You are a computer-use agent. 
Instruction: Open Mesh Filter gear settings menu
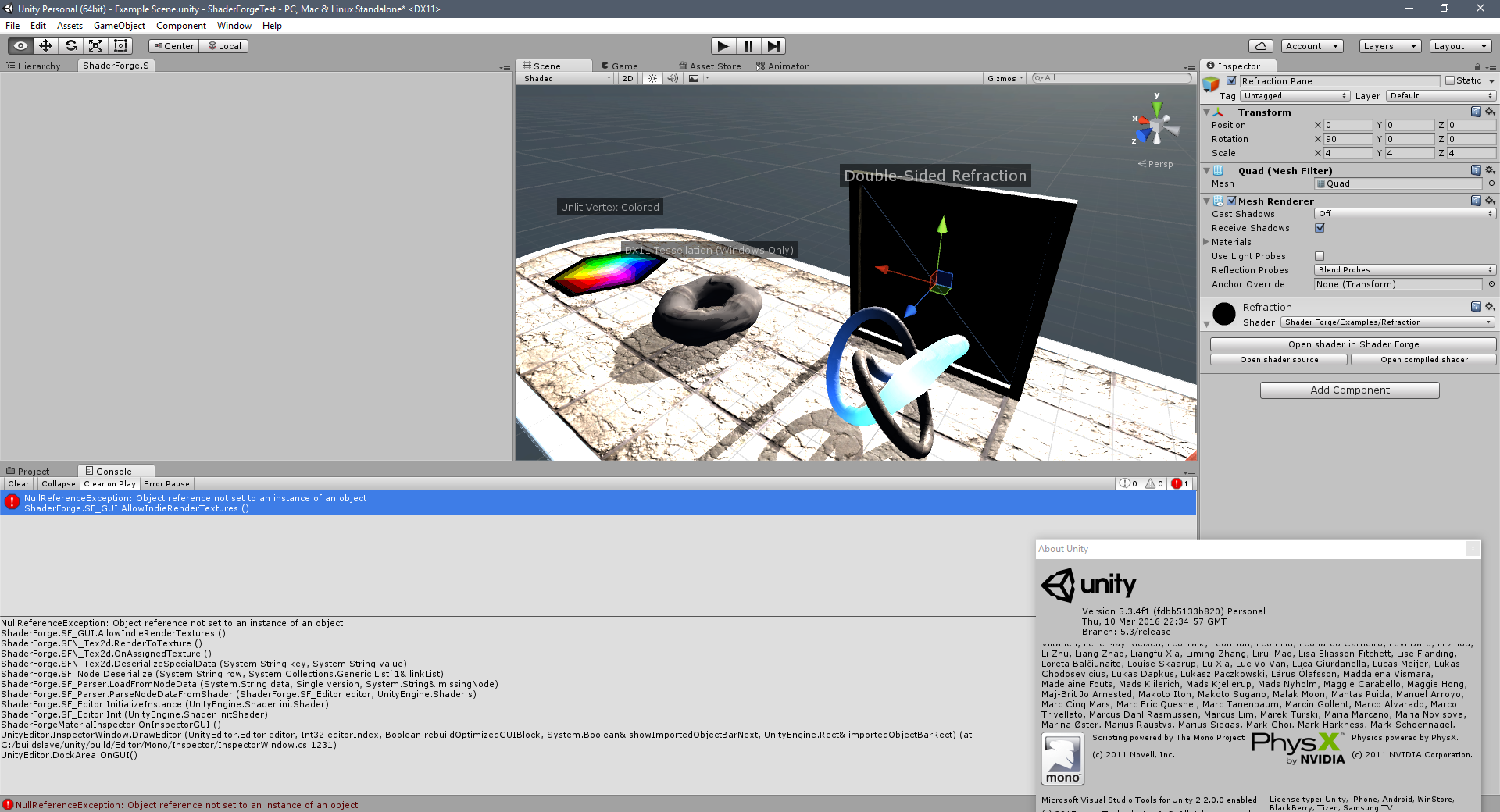(1490, 170)
